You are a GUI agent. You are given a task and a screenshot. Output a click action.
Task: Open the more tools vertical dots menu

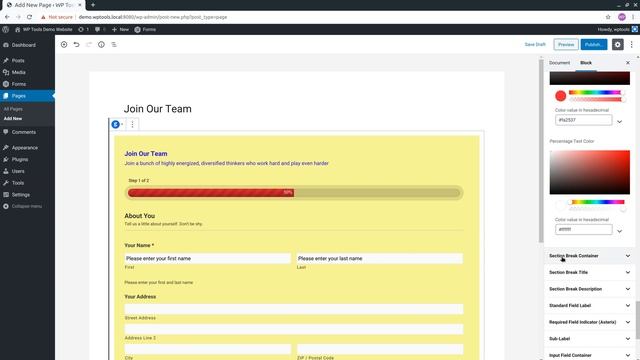(631, 44)
